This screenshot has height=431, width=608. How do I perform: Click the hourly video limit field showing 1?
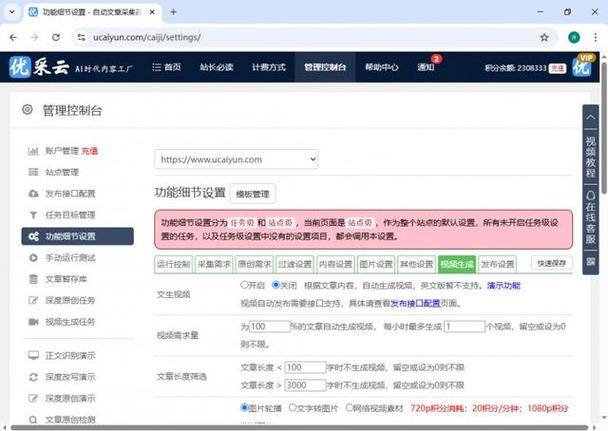465,326
